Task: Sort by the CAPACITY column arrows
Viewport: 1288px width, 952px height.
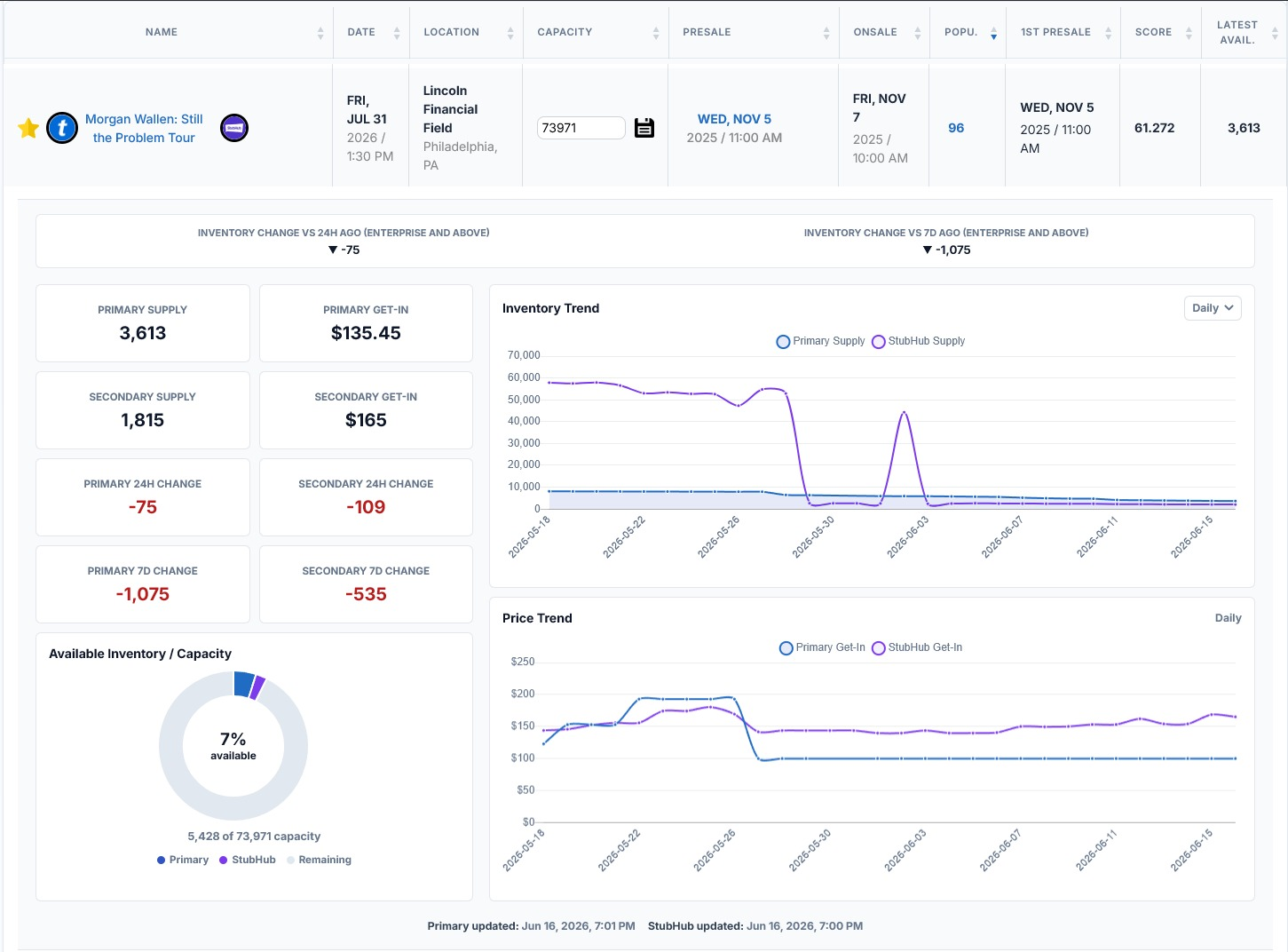Action: tap(656, 33)
